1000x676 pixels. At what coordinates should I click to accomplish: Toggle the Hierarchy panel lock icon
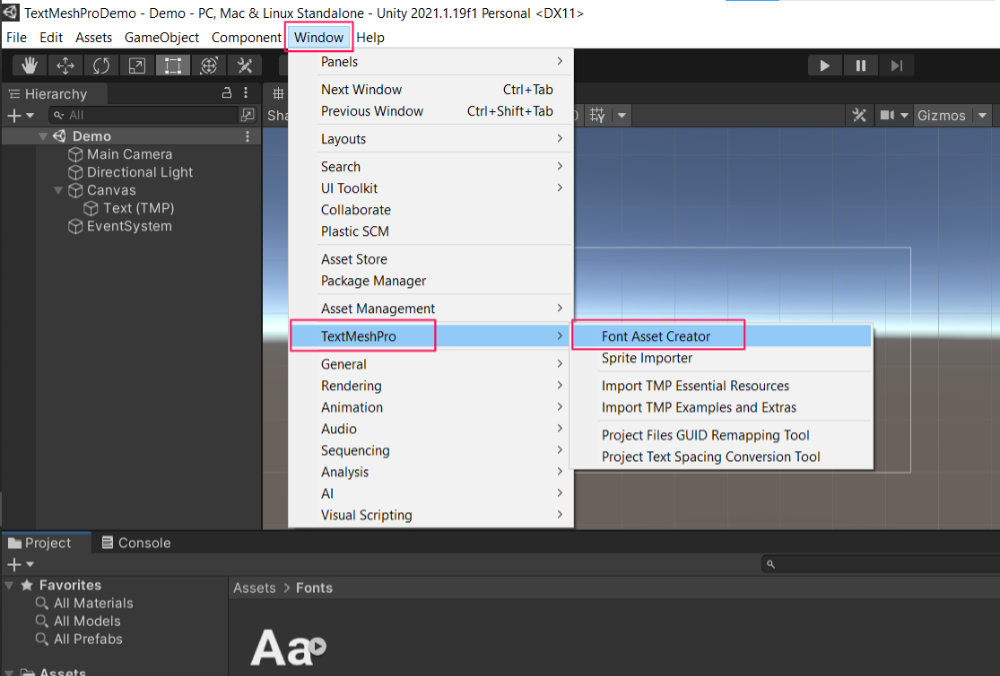[x=226, y=93]
